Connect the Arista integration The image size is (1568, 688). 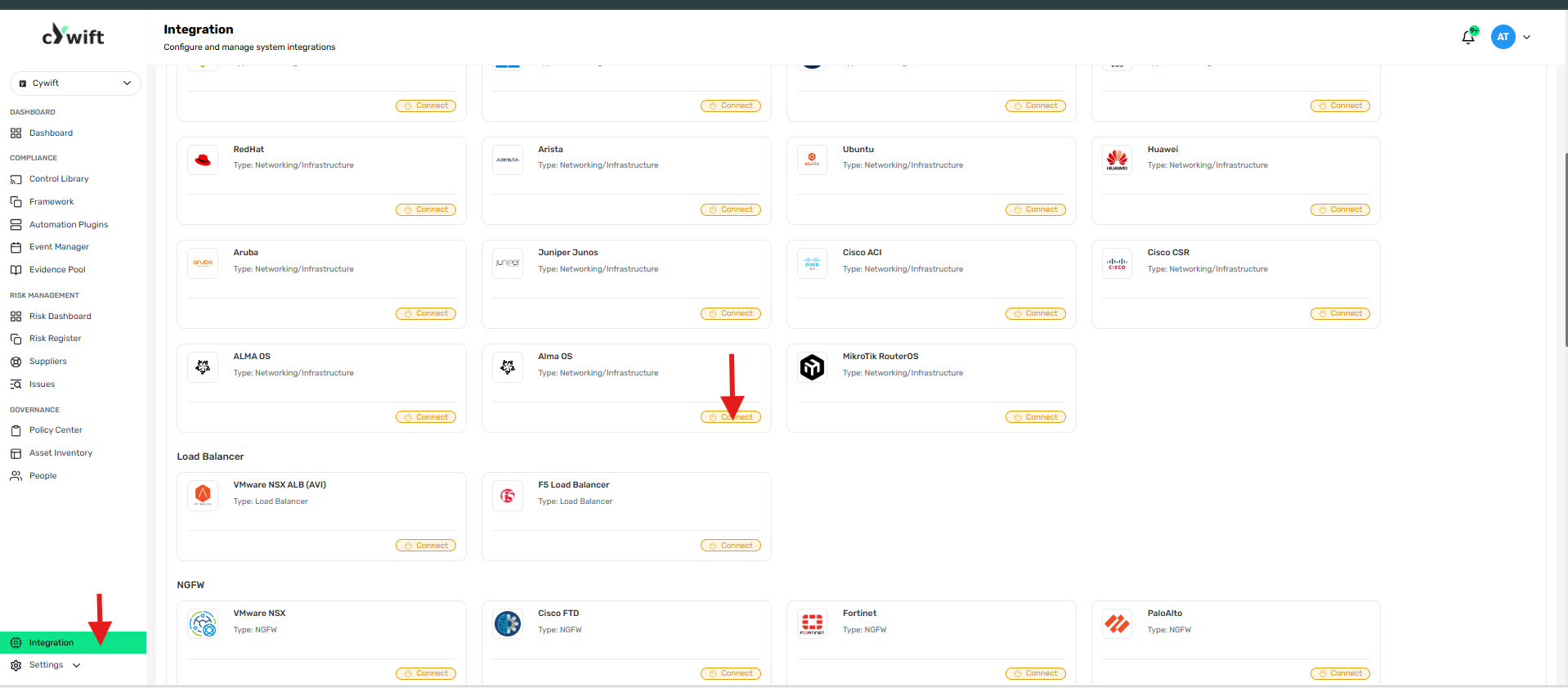(x=731, y=209)
